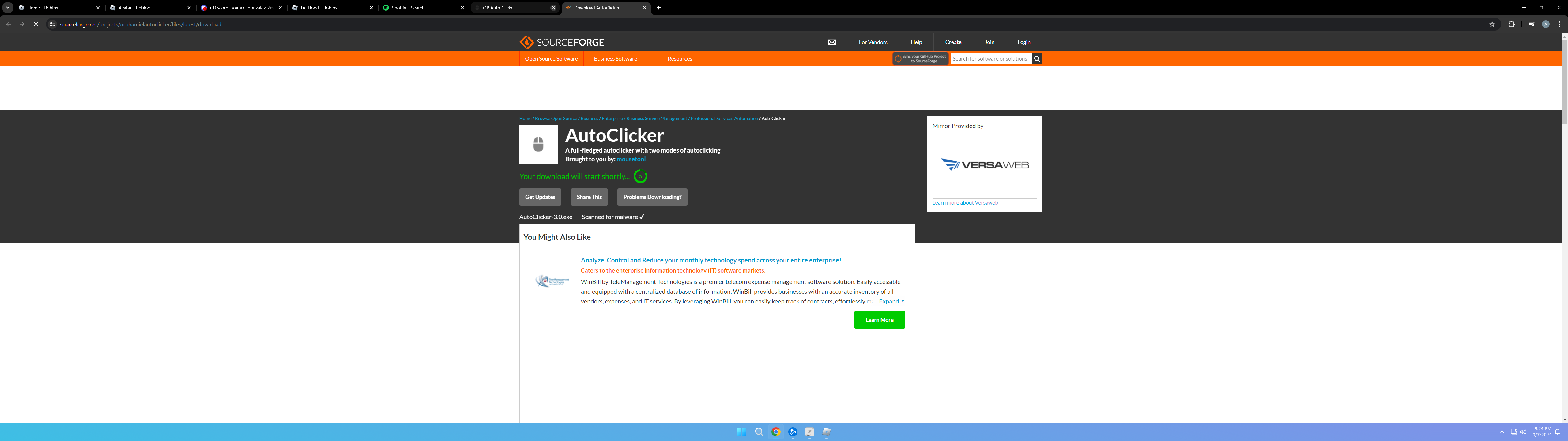Click the Problems Downloading? button
1568x441 pixels.
coord(651,197)
